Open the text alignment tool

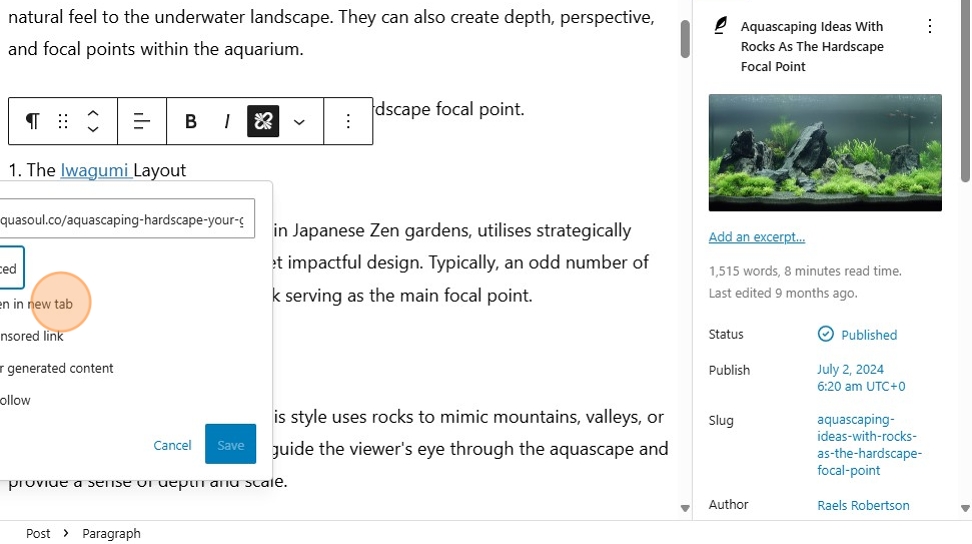pyautogui.click(x=142, y=121)
